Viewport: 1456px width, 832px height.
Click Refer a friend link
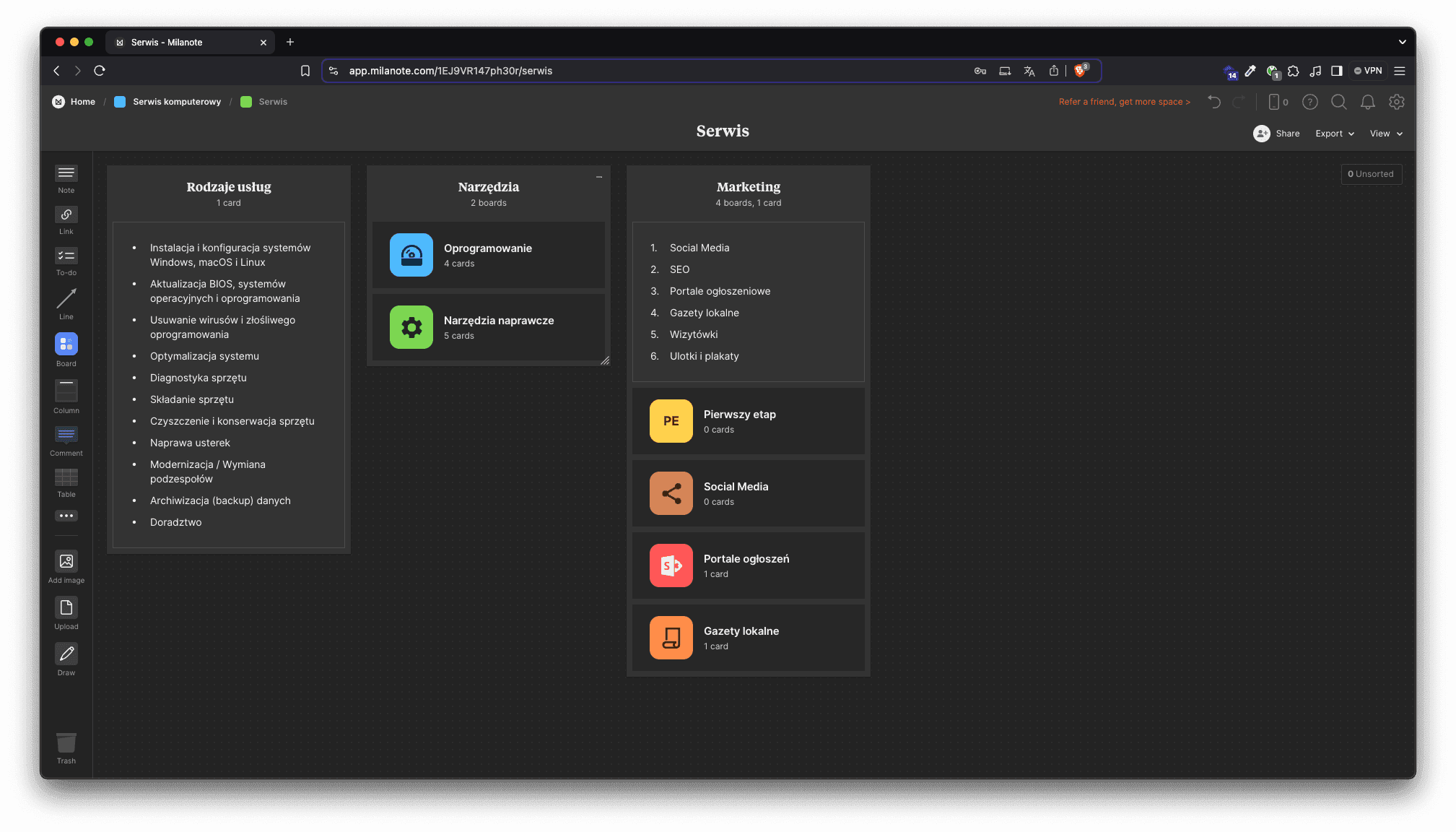tap(1124, 102)
